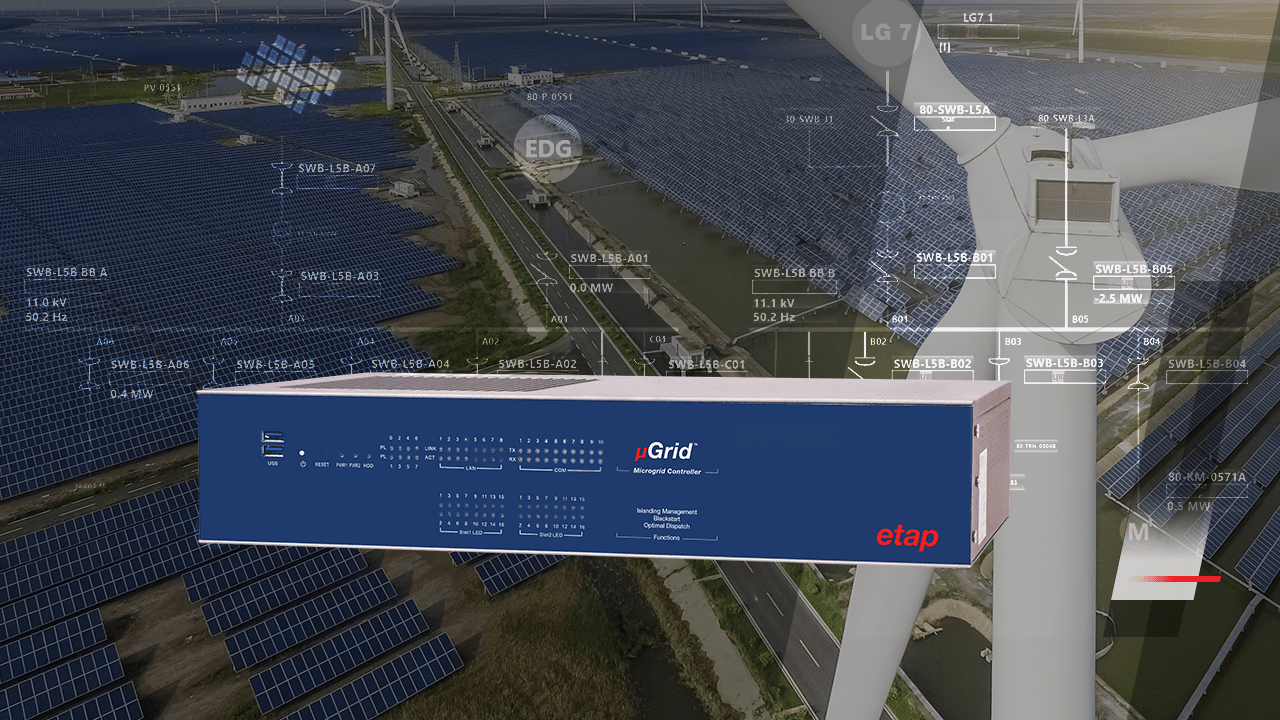Click the M motor circle symbol

click(x=1138, y=532)
